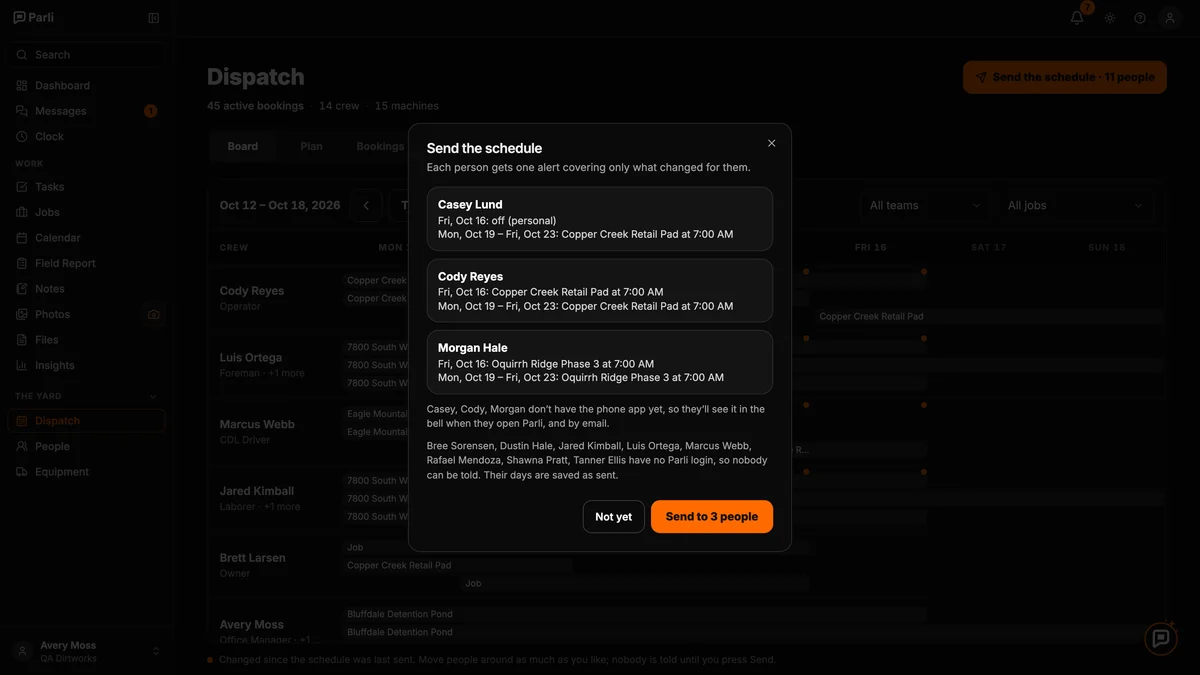Switch to the Bookings tab

coord(380,146)
